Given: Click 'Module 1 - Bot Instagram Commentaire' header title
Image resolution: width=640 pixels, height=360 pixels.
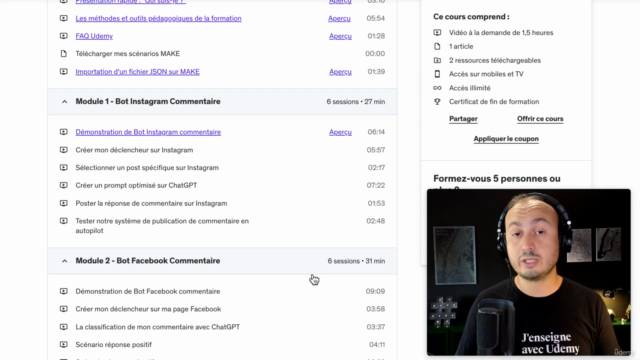Looking at the screenshot, I should click(148, 101).
